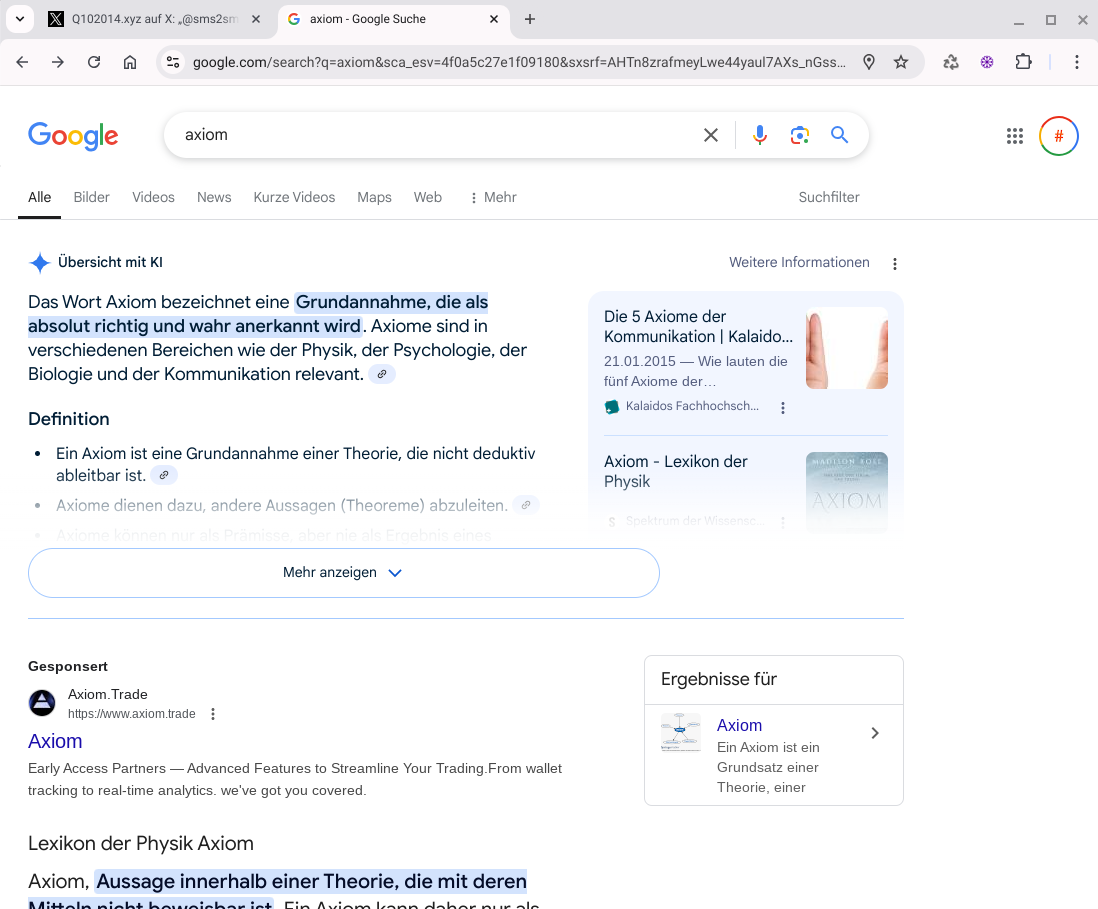Open Chrome three-dot menu
The height and width of the screenshot is (909, 1098).
[1077, 62]
